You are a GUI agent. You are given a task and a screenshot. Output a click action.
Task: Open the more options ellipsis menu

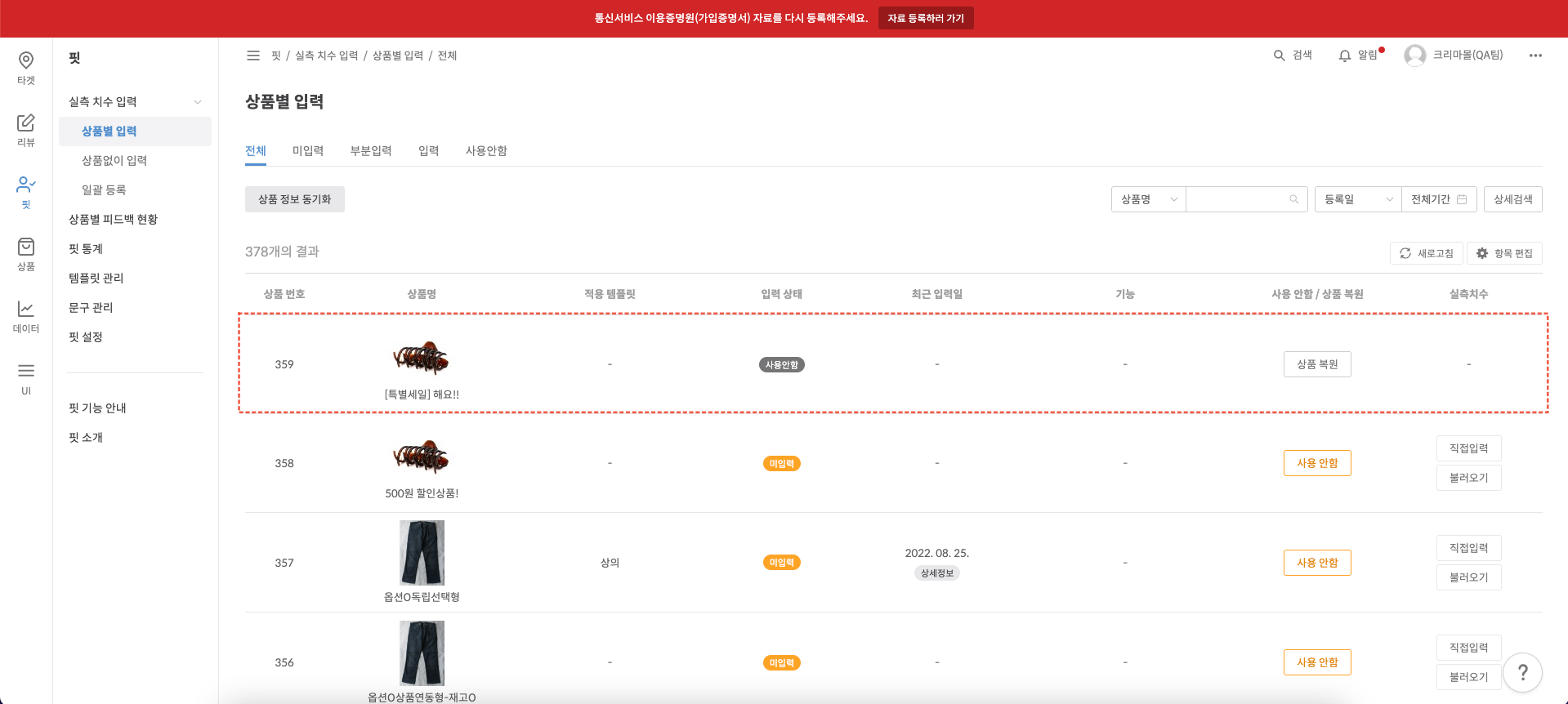[1535, 56]
